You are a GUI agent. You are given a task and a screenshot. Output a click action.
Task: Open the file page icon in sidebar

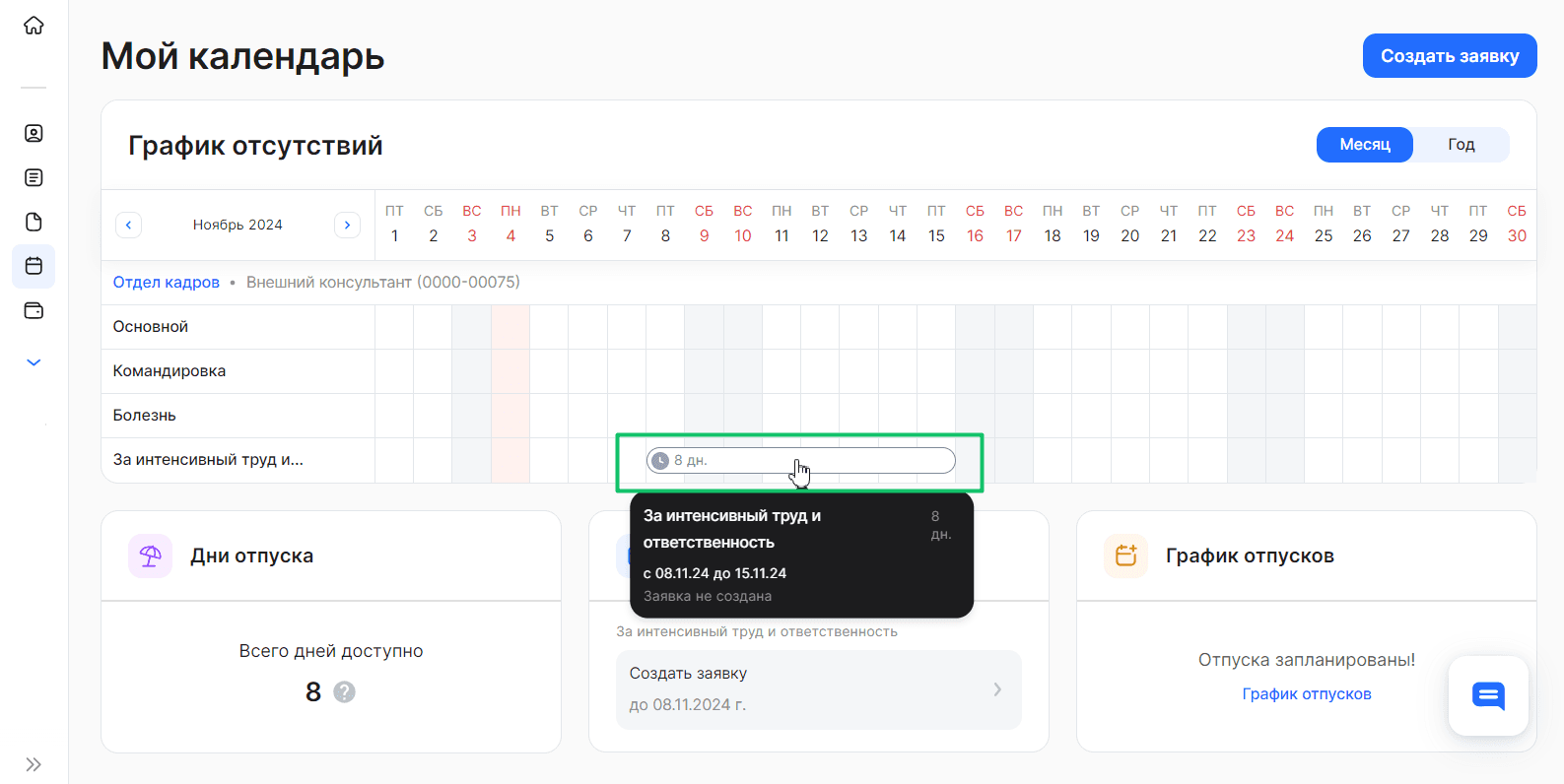(34, 222)
